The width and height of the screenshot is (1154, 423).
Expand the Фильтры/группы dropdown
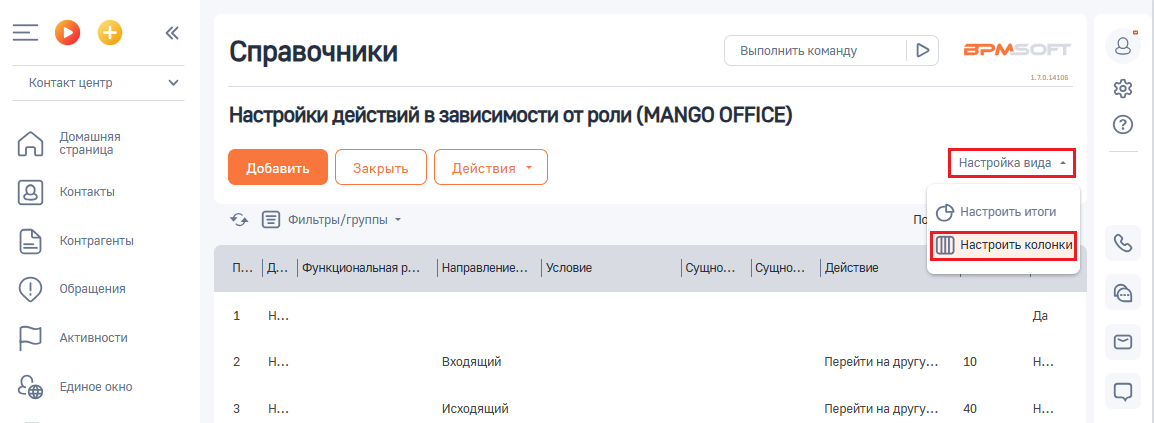pyautogui.click(x=332, y=219)
